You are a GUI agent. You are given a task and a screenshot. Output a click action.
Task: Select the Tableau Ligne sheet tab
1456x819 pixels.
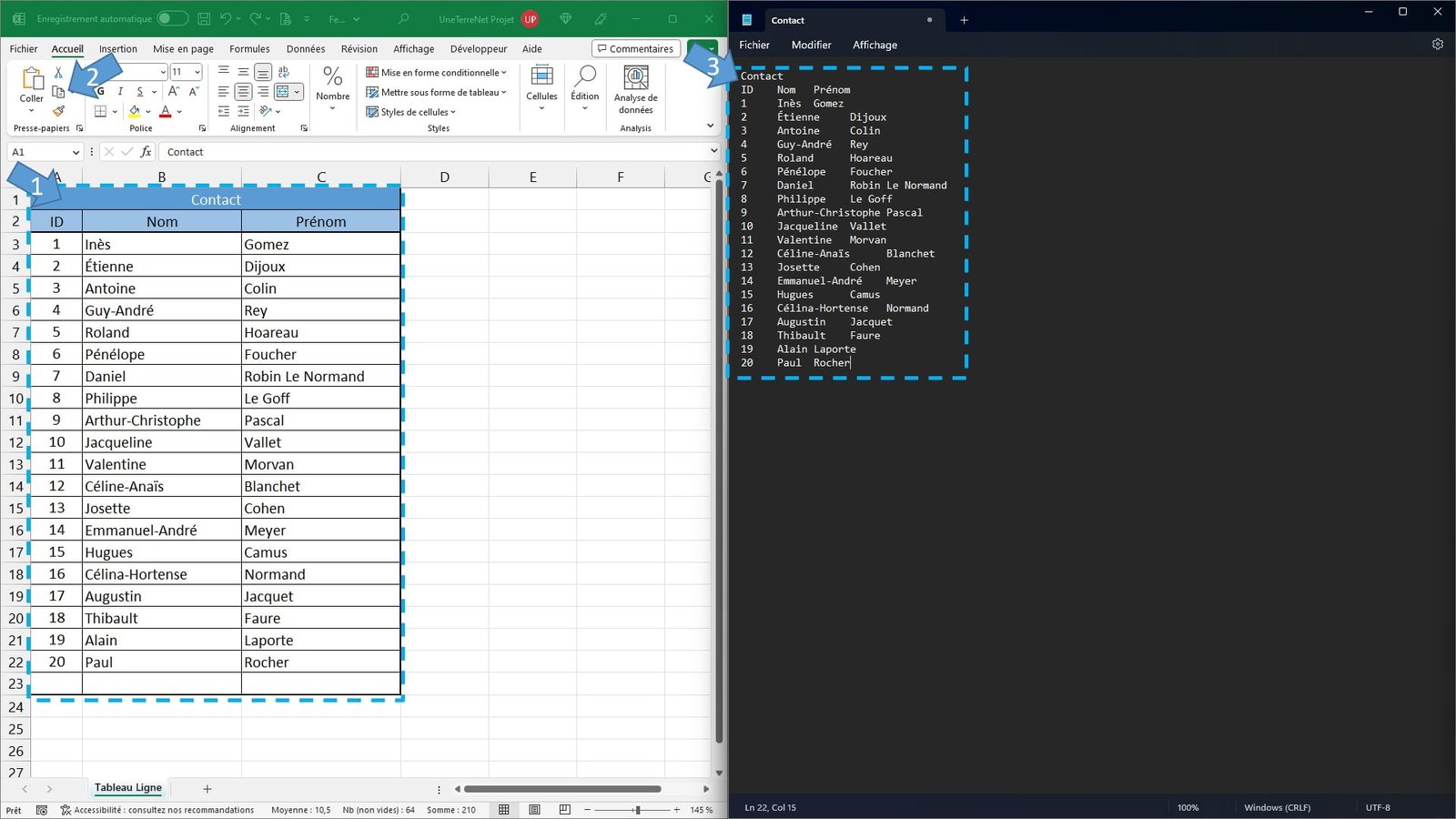coord(127,787)
